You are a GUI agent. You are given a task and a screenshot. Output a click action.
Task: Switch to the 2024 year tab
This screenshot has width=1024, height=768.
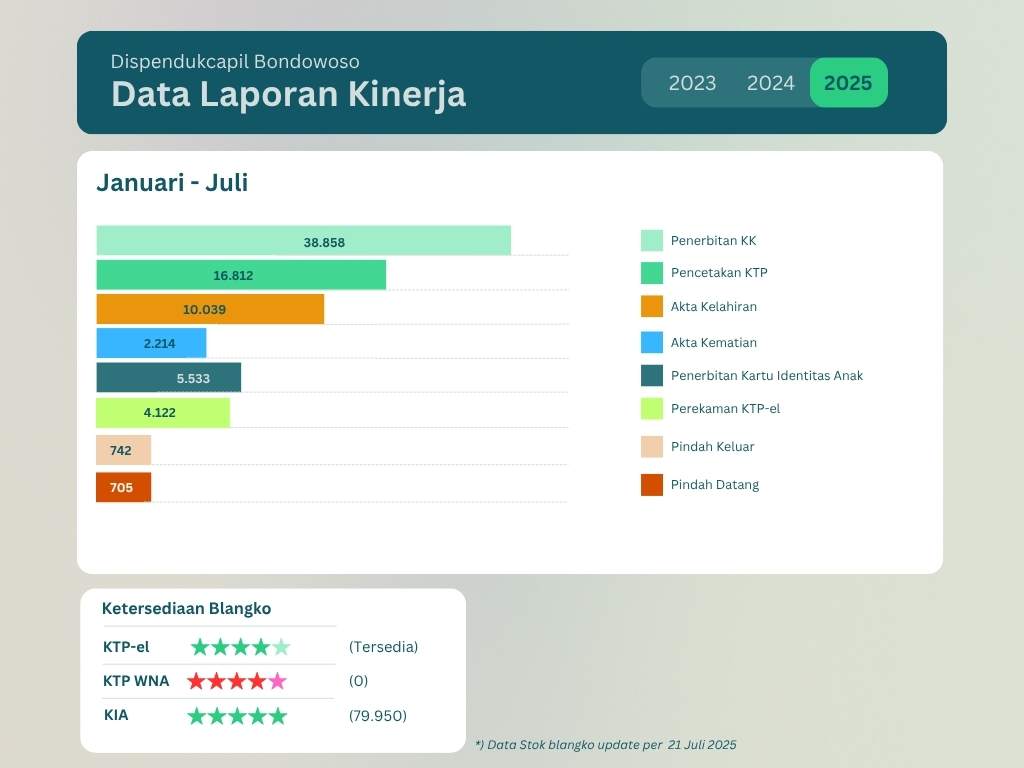pos(771,83)
